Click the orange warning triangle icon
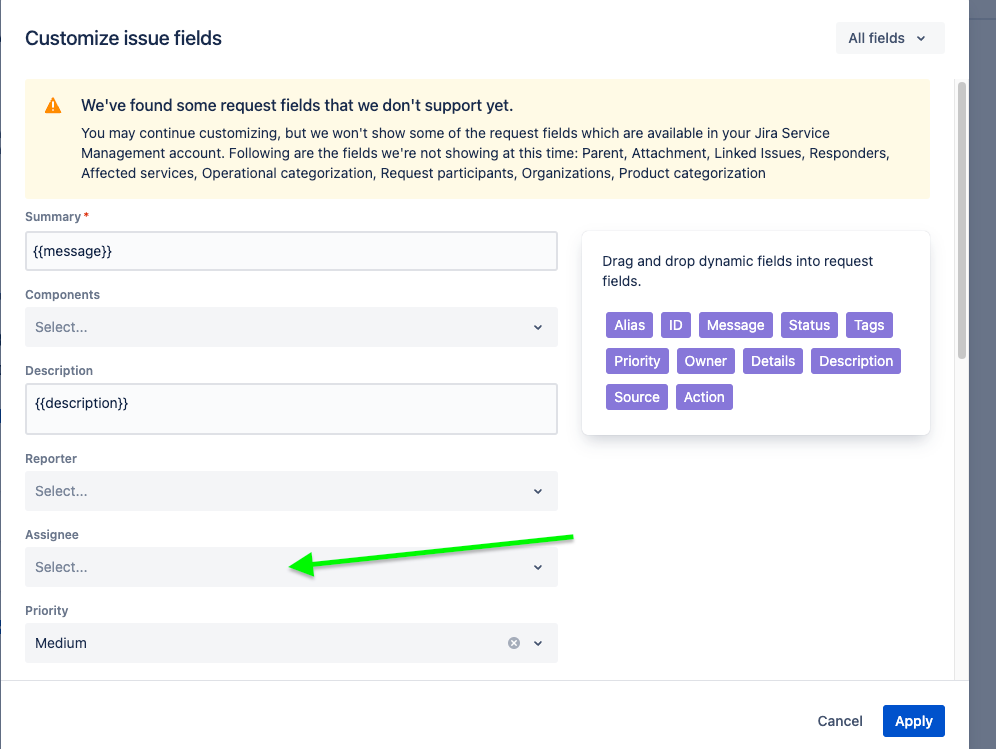The image size is (996, 749). tap(53, 105)
